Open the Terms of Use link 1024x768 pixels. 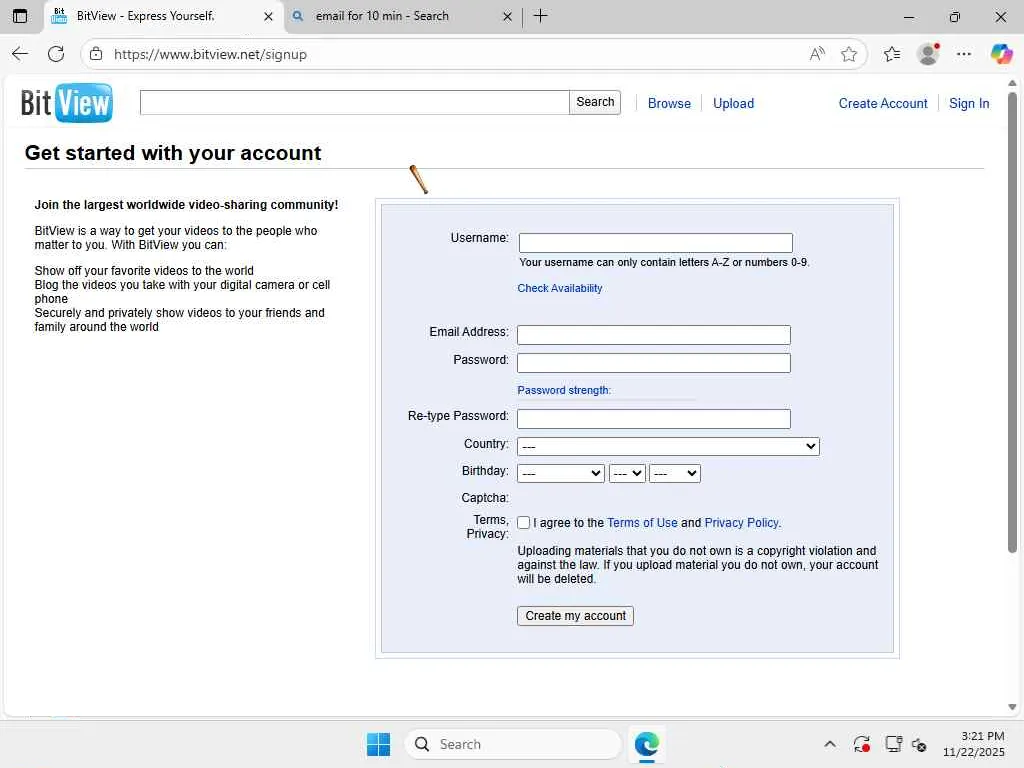tap(642, 522)
